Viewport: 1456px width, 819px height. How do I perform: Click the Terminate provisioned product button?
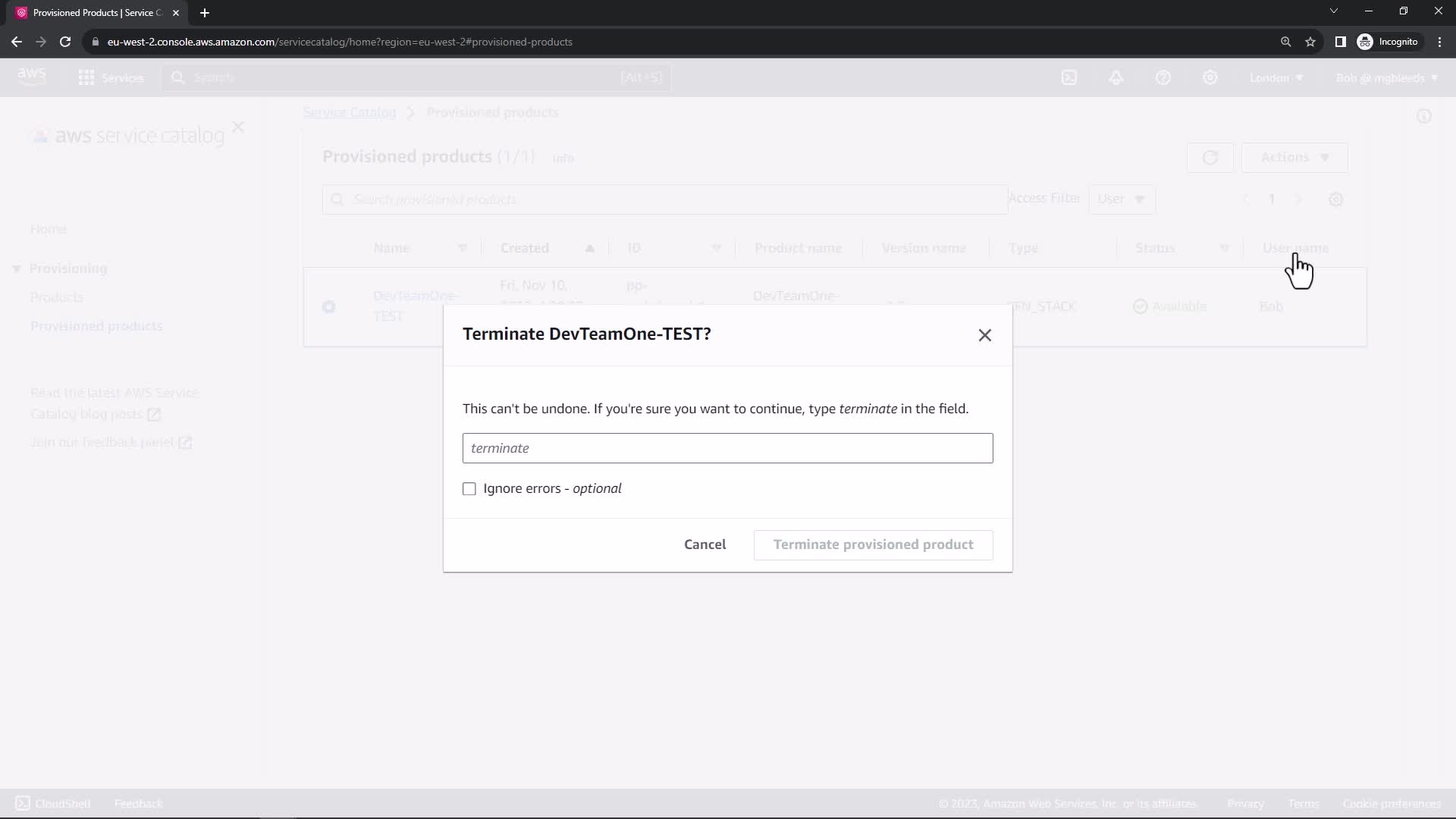pos(873,544)
